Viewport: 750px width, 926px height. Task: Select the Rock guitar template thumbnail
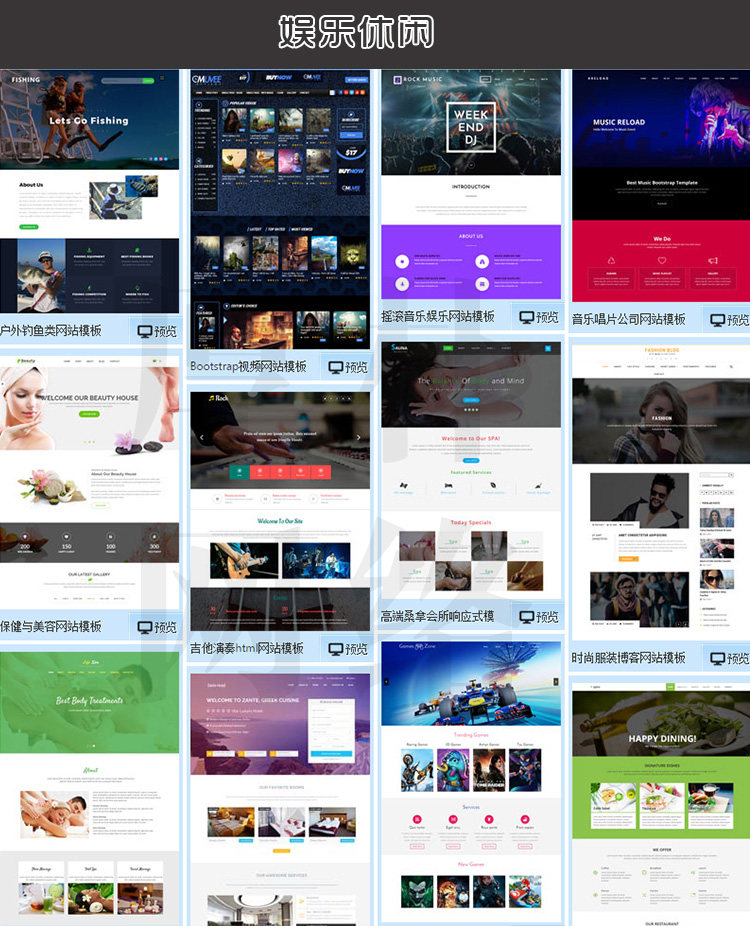(x=280, y=511)
